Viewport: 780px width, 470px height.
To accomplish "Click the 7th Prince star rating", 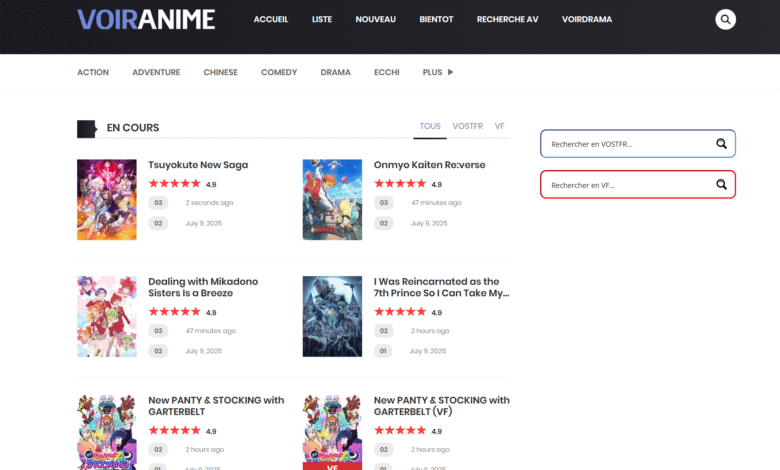I will pos(400,312).
